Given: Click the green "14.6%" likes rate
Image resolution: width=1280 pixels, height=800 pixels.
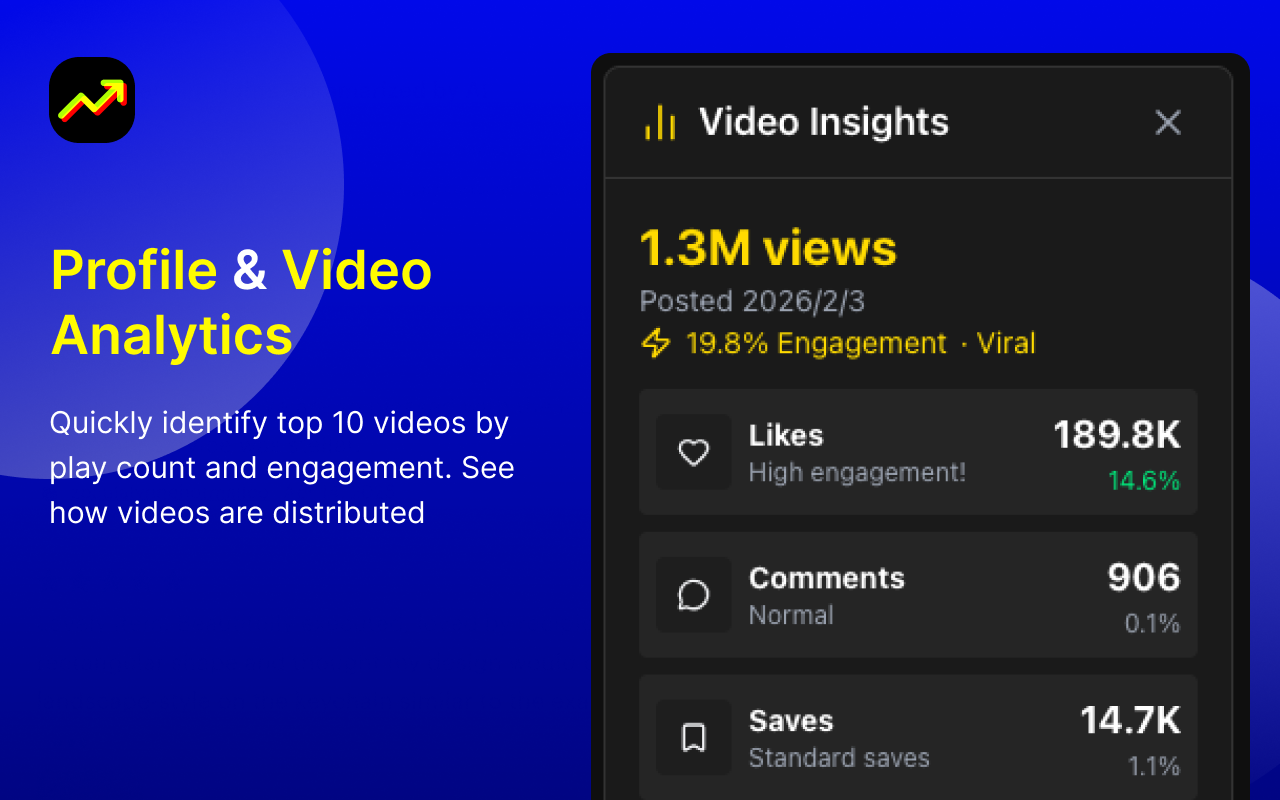Looking at the screenshot, I should [x=1144, y=481].
